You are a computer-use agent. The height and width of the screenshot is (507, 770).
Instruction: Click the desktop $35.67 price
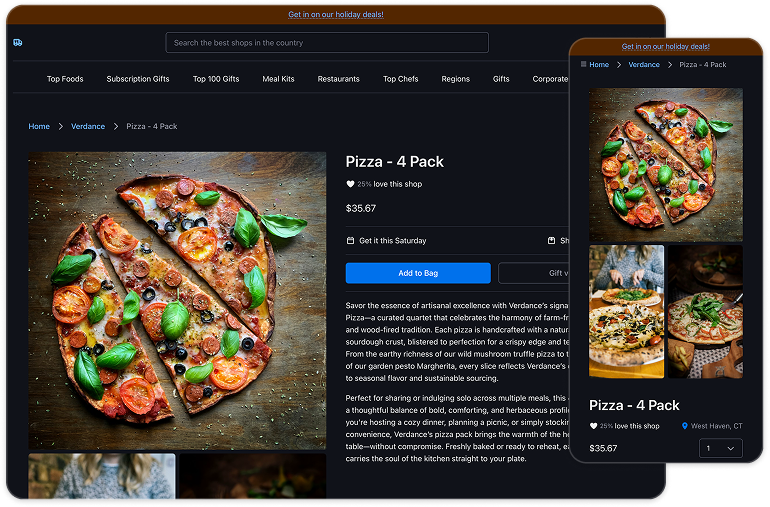click(360, 208)
